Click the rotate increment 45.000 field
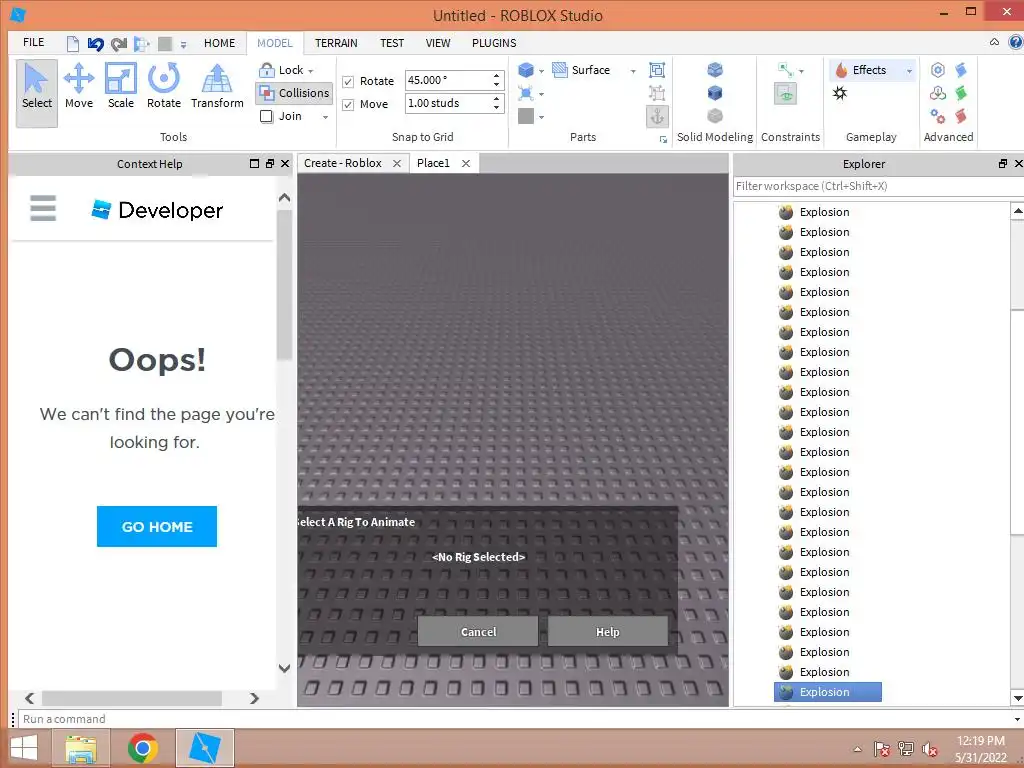 pyautogui.click(x=447, y=80)
